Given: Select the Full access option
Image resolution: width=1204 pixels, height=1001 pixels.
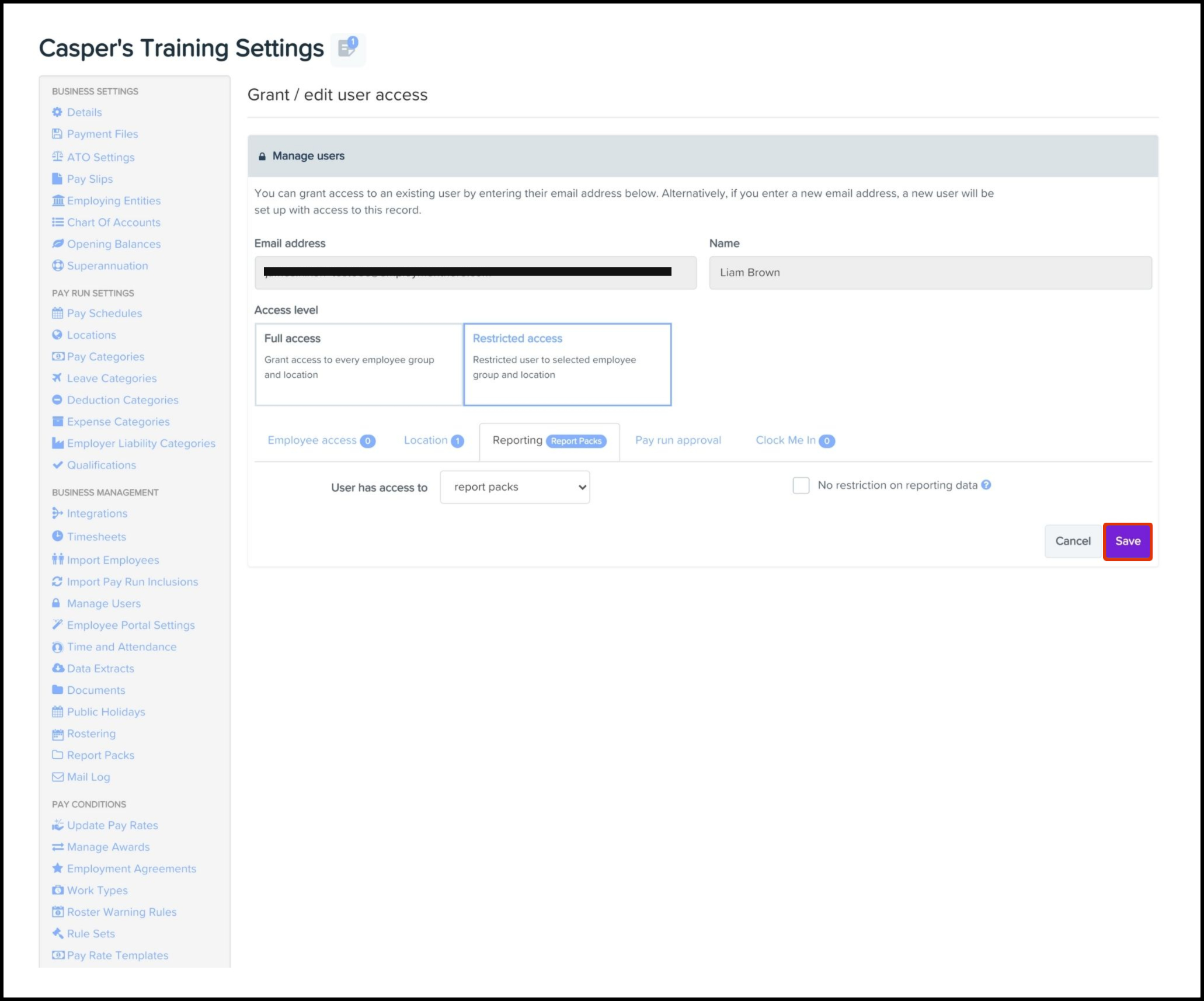Looking at the screenshot, I should (359, 364).
